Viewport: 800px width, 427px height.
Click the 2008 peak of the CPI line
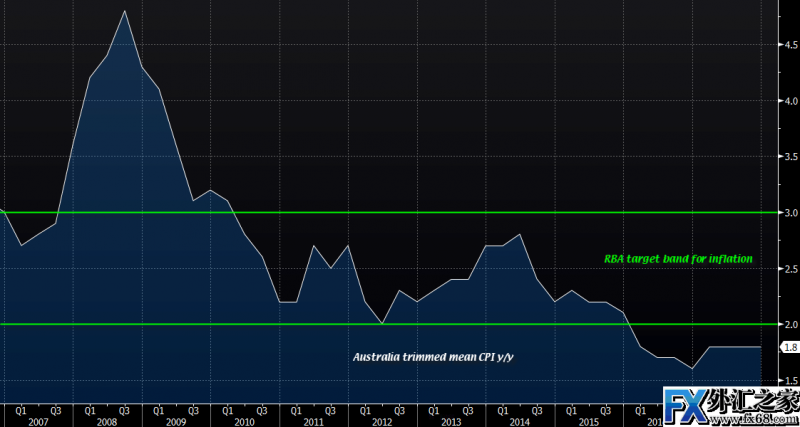(x=124, y=11)
